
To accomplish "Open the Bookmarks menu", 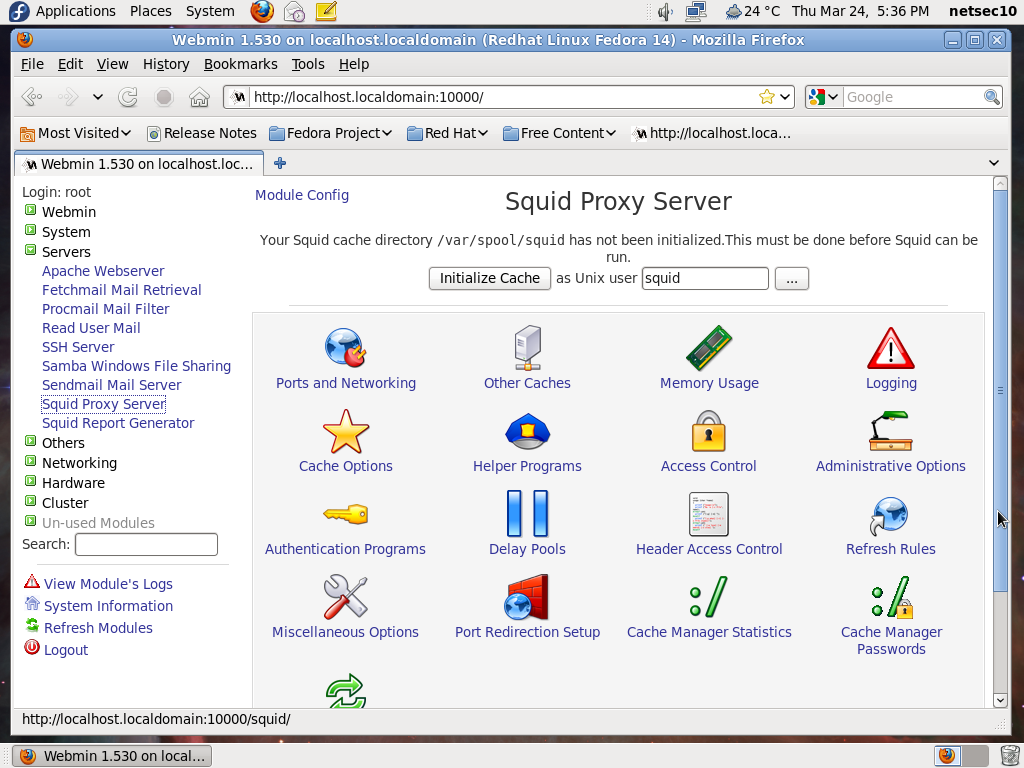I will [240, 63].
